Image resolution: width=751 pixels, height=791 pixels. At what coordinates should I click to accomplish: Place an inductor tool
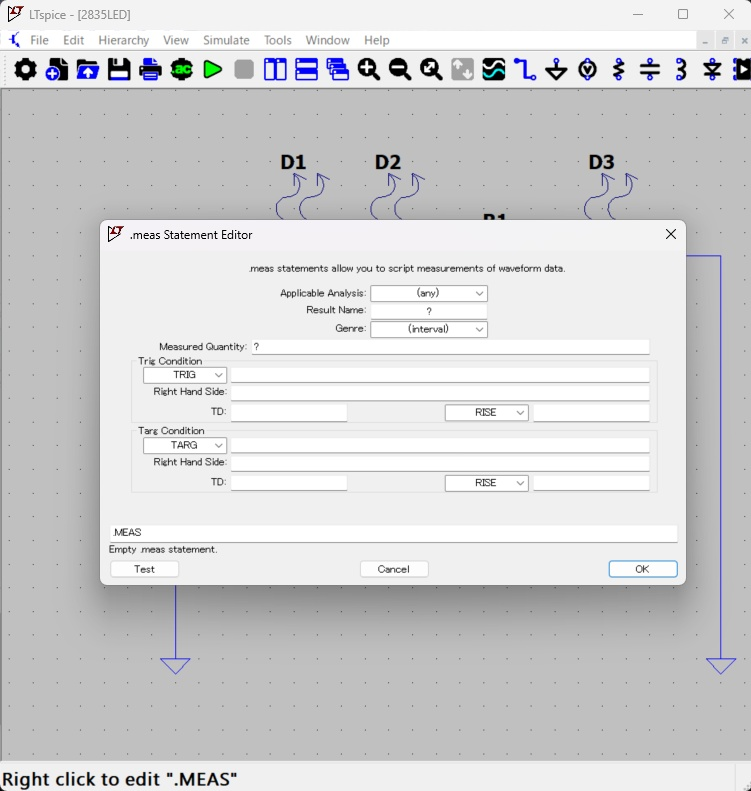click(681, 69)
